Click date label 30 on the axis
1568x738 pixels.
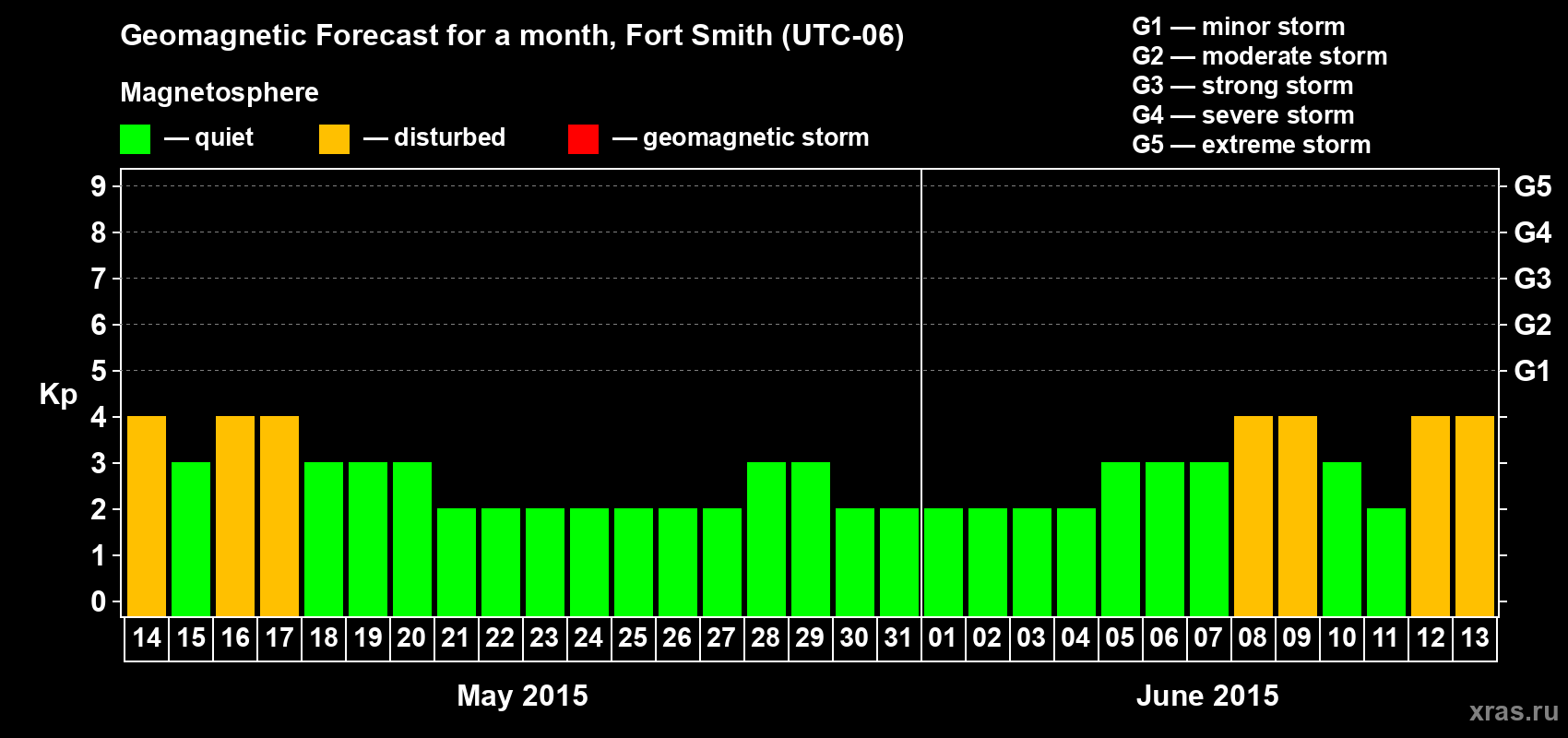(855, 637)
